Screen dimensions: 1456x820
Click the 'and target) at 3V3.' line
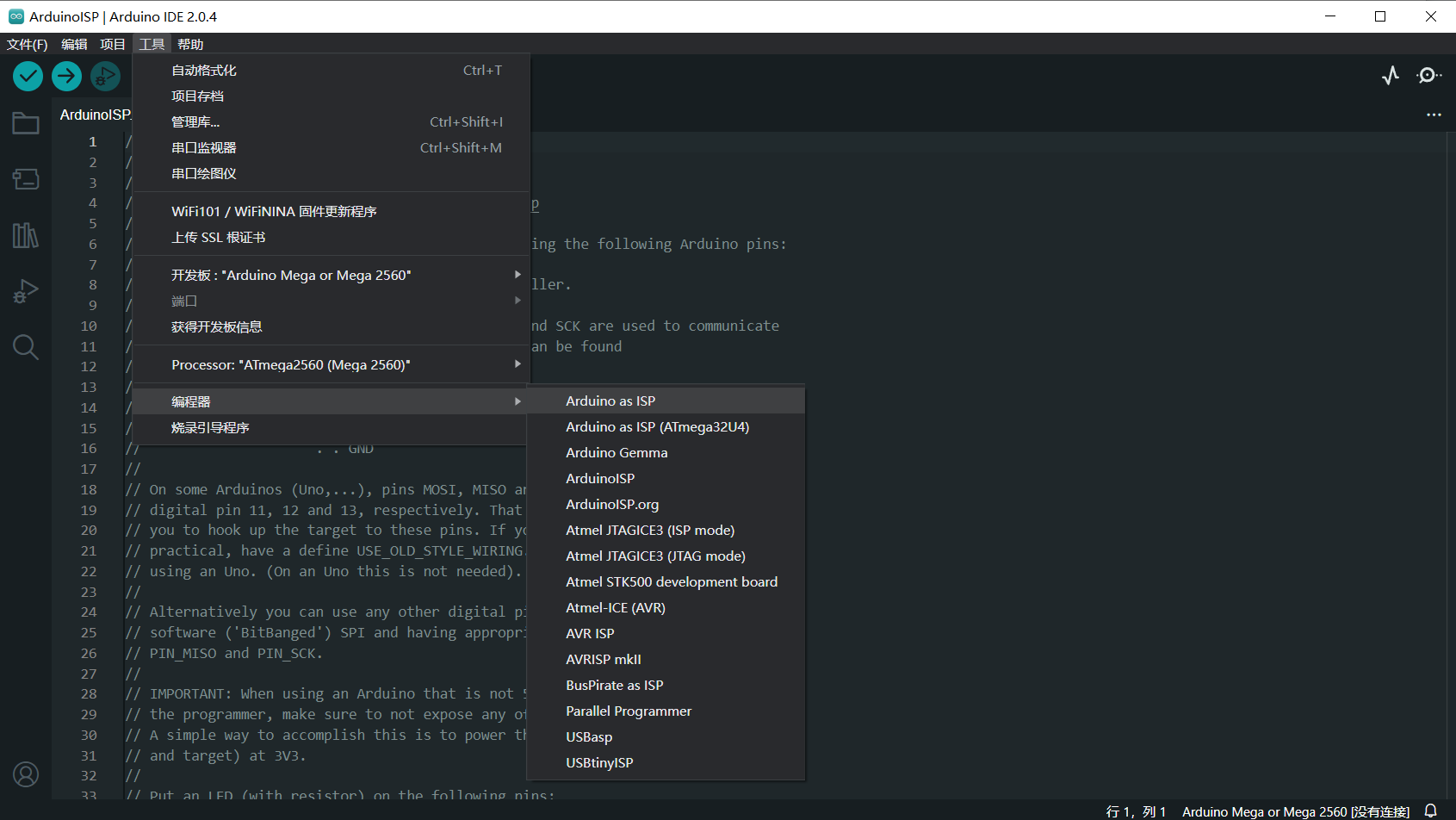click(x=215, y=755)
